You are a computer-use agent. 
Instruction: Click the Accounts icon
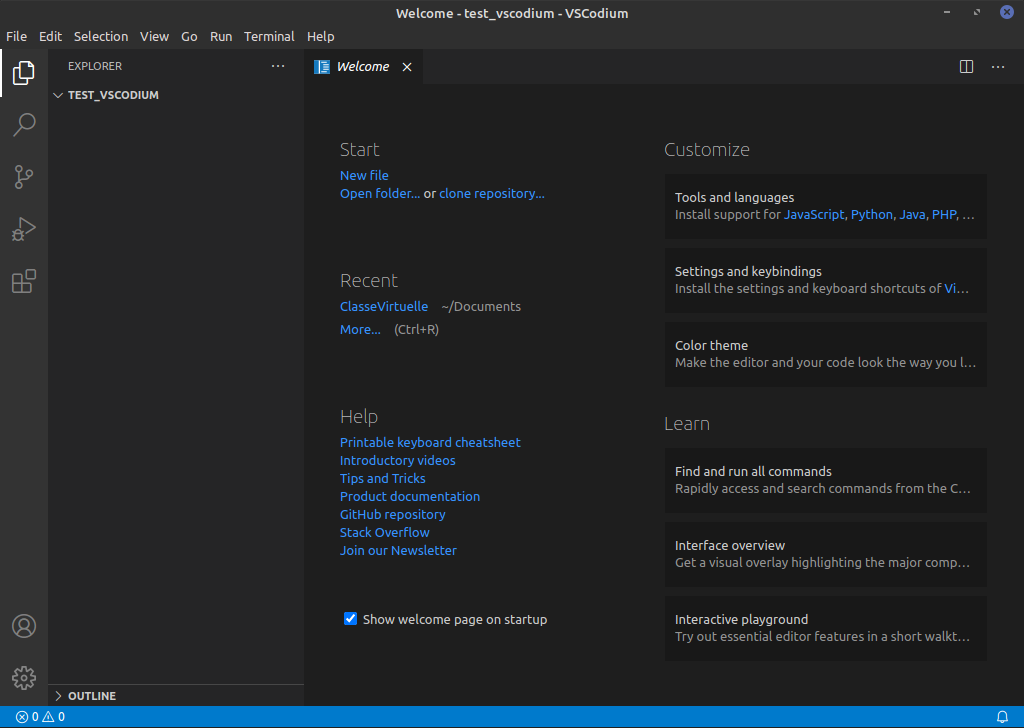[24, 626]
